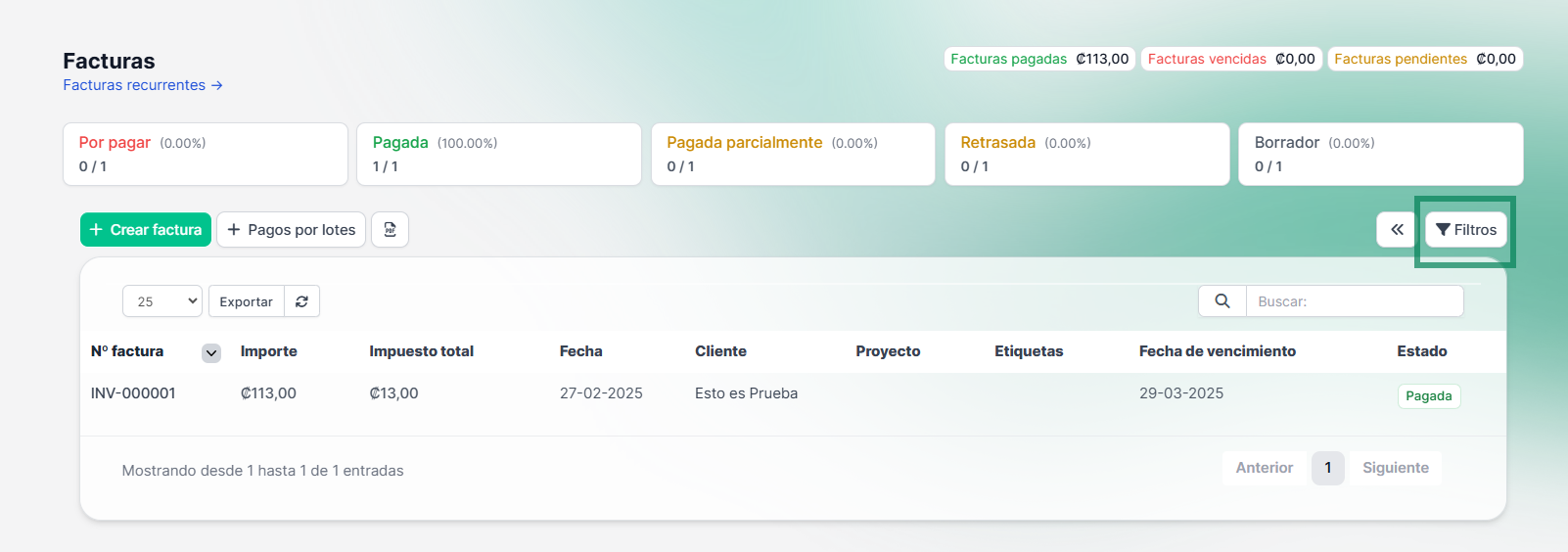Click the ₡113,00 amount cell
Viewport: 1568px width, 552px height.
click(268, 393)
